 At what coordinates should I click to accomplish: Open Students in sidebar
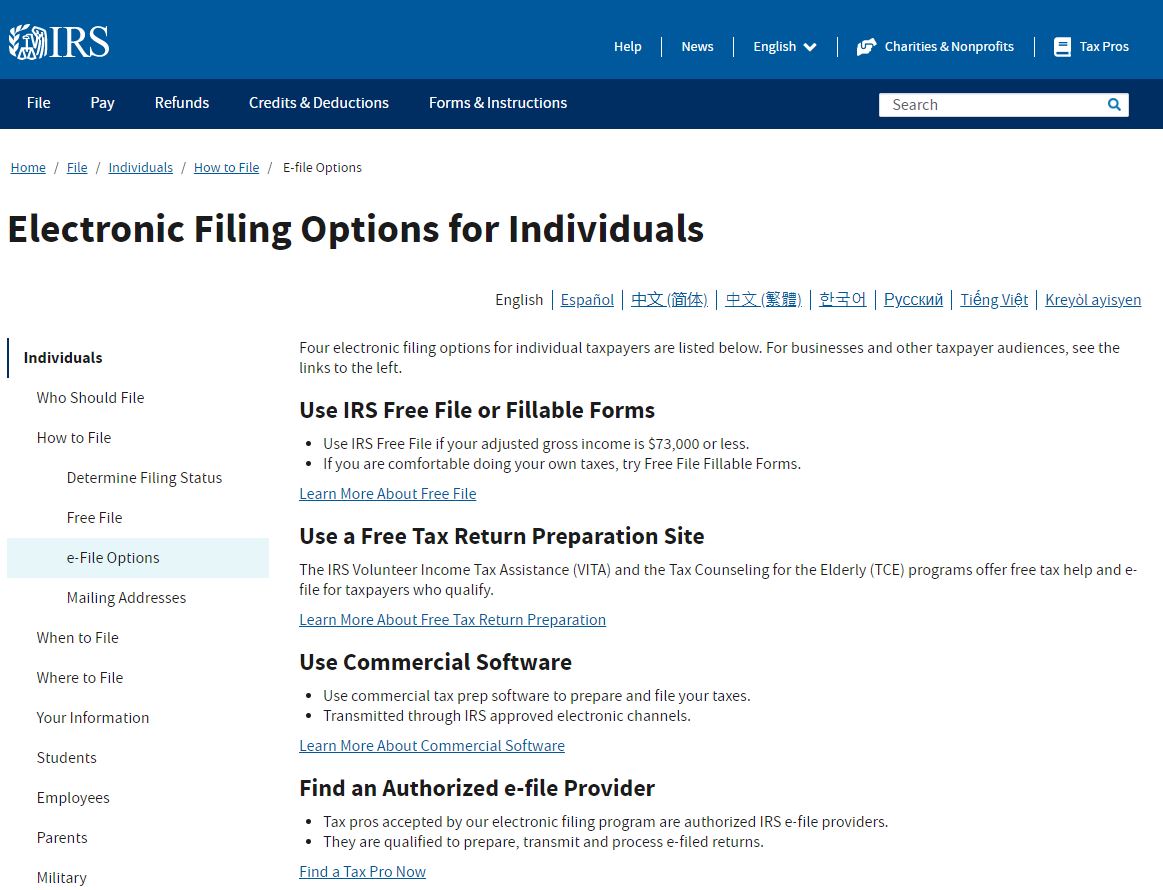pyautogui.click(x=66, y=758)
